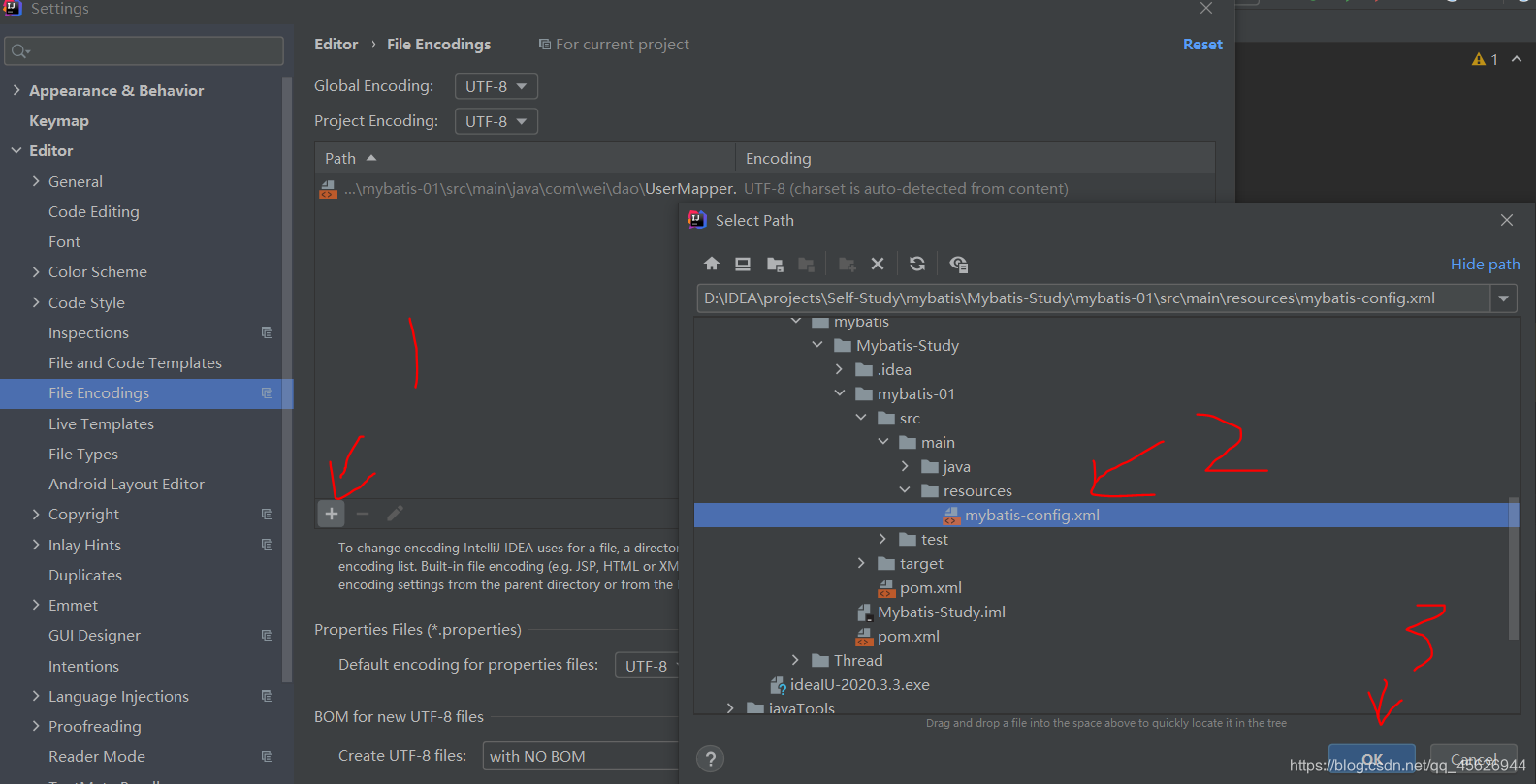
Task: Click Editor breadcrumb in settings header
Action: point(336,44)
